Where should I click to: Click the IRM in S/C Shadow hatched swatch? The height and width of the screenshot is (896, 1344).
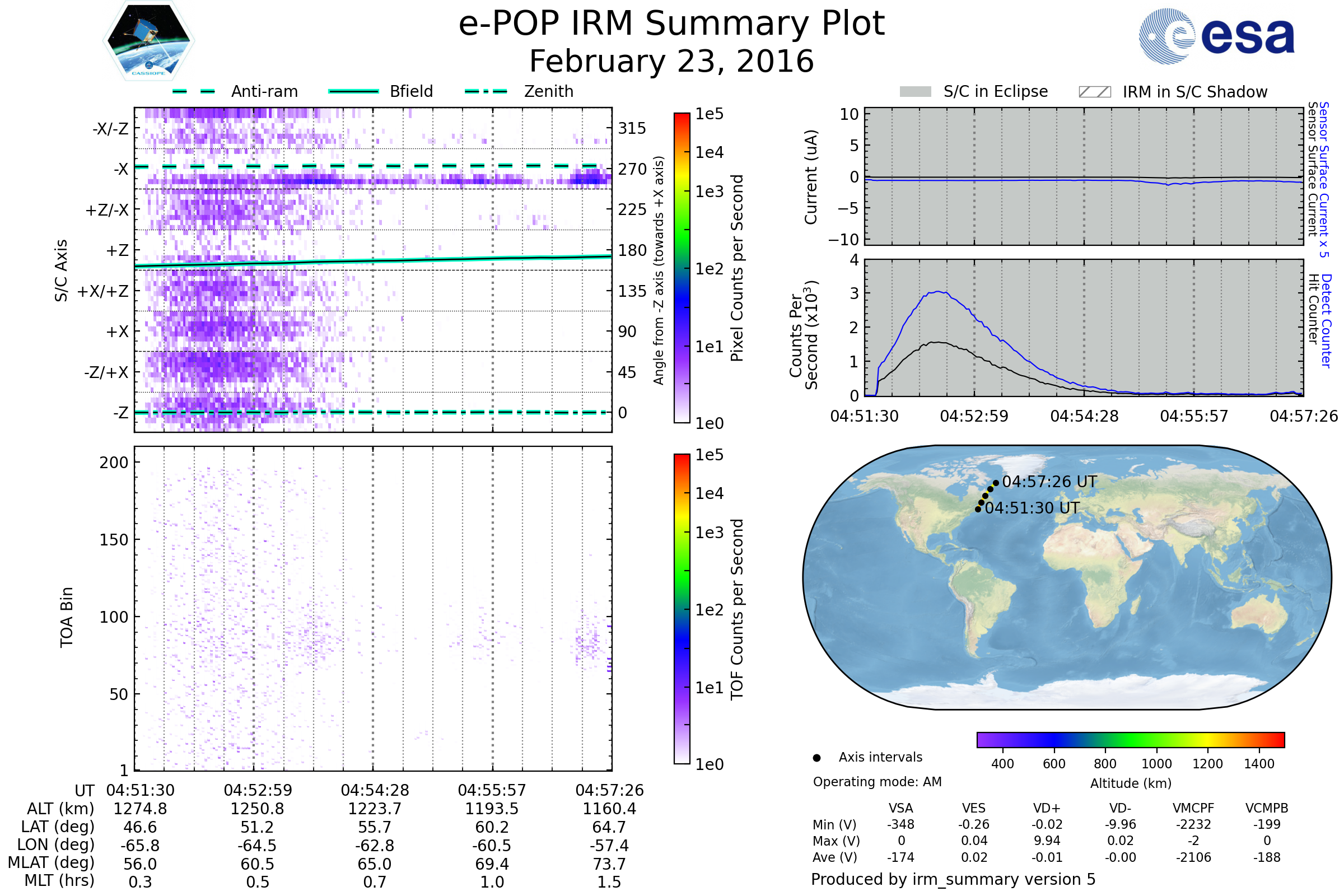click(1094, 92)
